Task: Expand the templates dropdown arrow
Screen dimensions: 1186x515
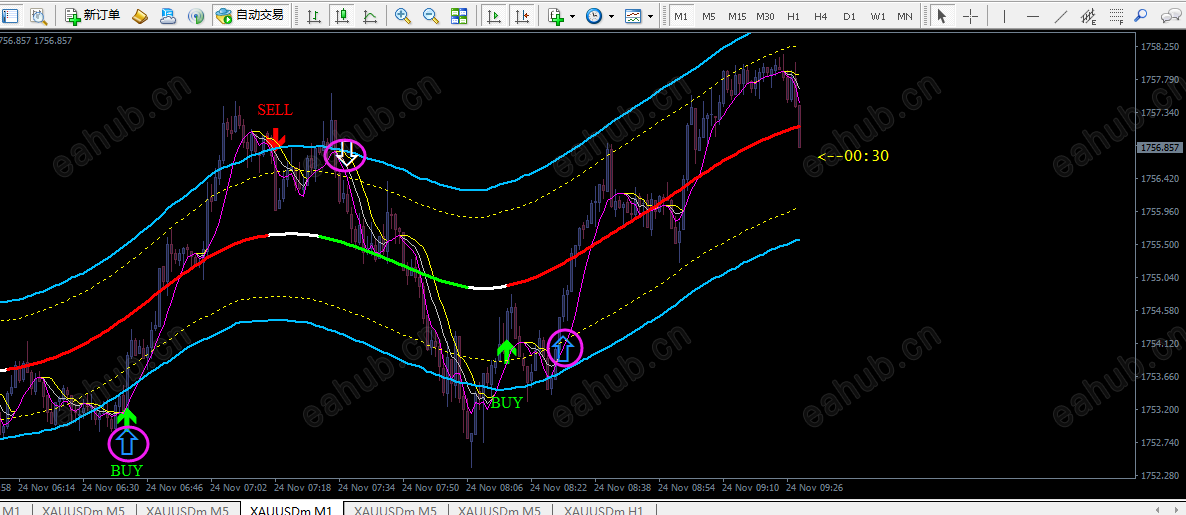Action: click(x=650, y=16)
